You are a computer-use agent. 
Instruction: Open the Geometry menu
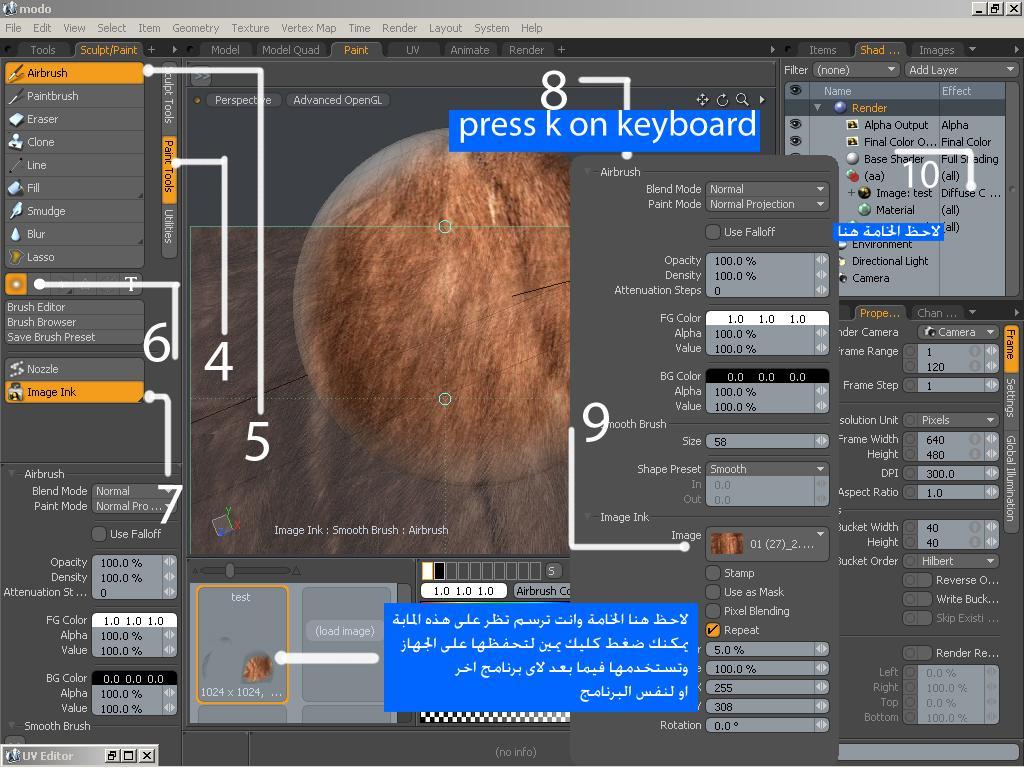195,28
